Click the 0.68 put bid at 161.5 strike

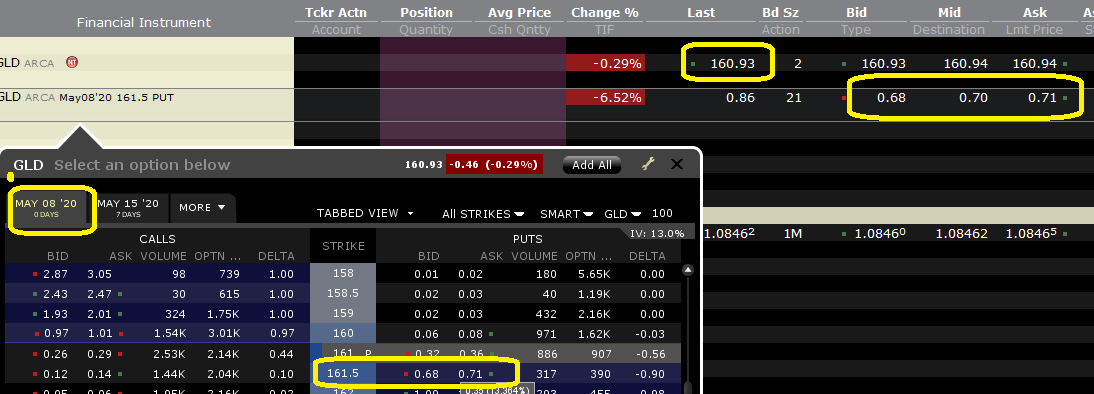point(426,374)
